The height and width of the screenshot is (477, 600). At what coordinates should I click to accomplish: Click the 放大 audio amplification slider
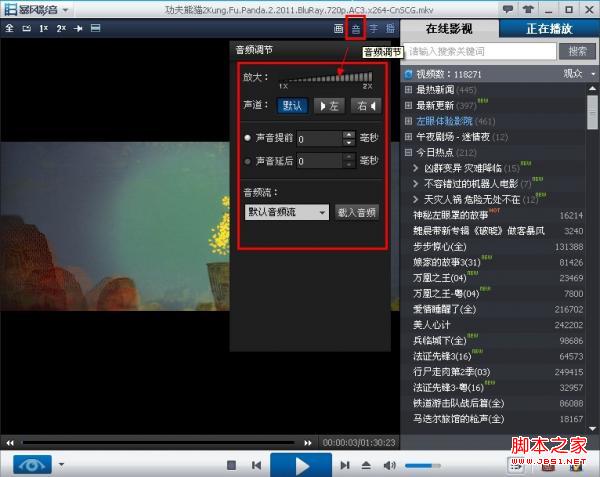pyautogui.click(x=326, y=78)
